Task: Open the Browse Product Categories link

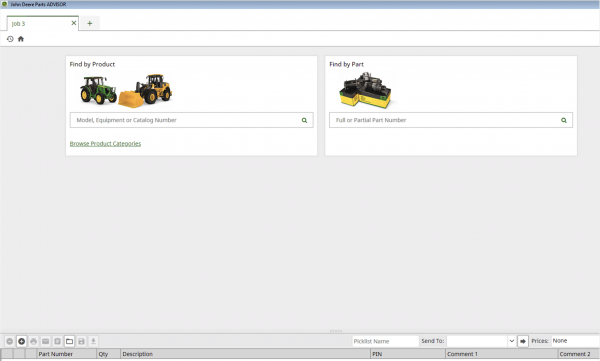Action: pos(105,144)
